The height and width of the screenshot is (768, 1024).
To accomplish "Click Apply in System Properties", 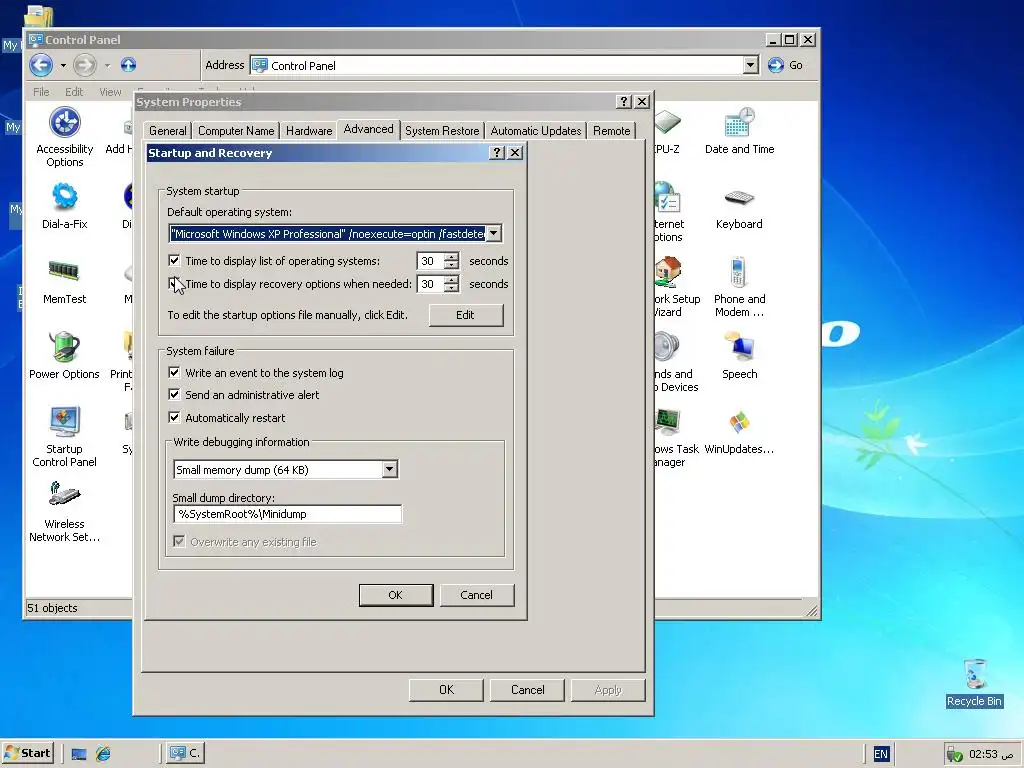I will (x=608, y=690).
